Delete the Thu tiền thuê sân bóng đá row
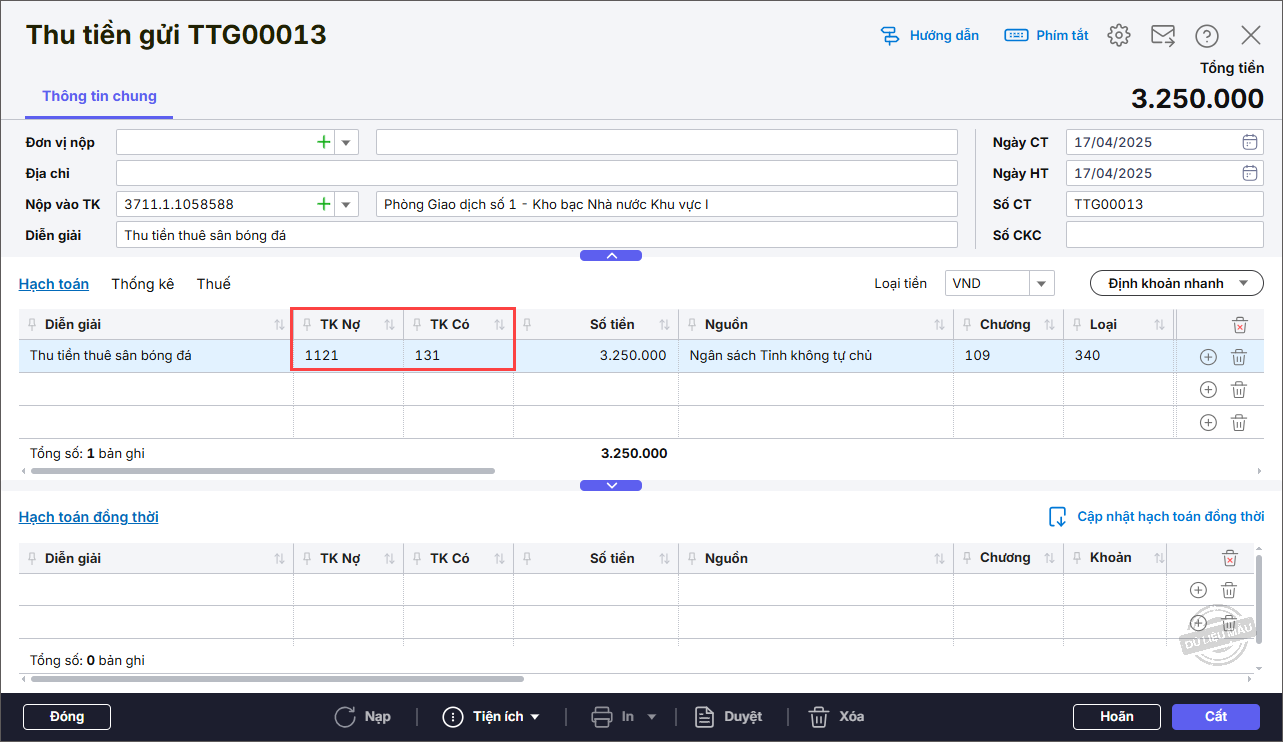This screenshot has height=742, width=1283. (1238, 357)
